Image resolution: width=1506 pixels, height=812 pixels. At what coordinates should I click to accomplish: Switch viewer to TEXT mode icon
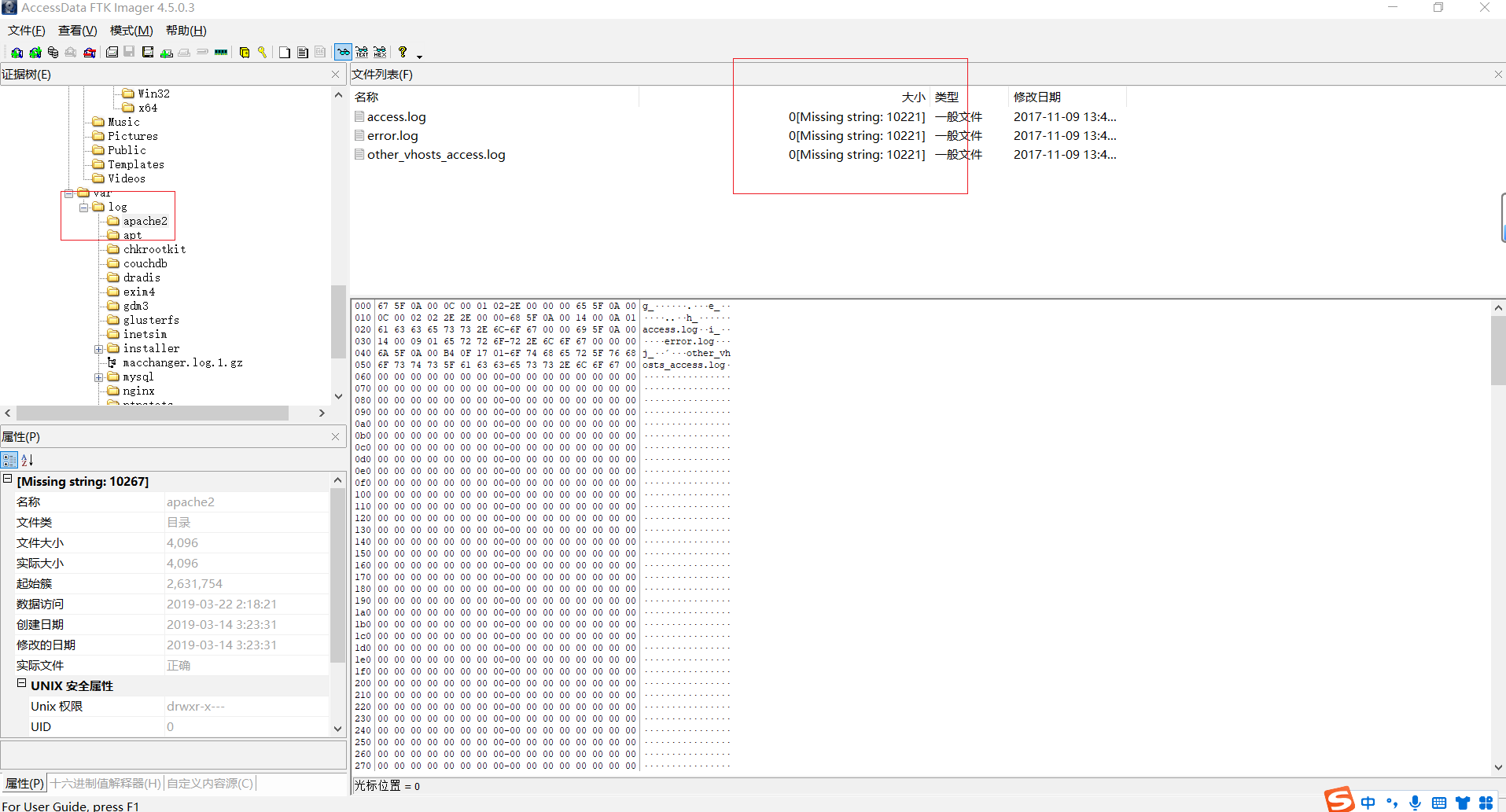[362, 52]
